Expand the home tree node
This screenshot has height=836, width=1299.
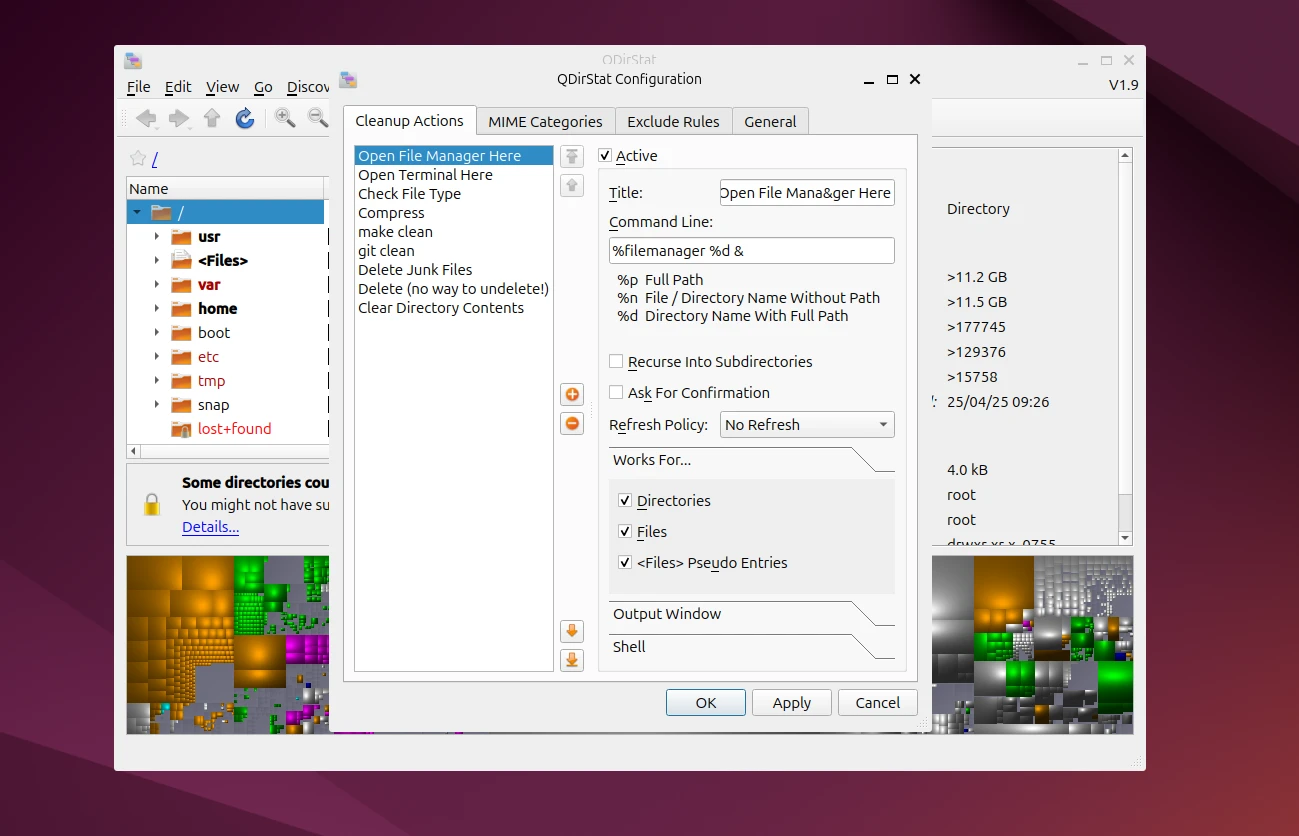[x=157, y=309]
